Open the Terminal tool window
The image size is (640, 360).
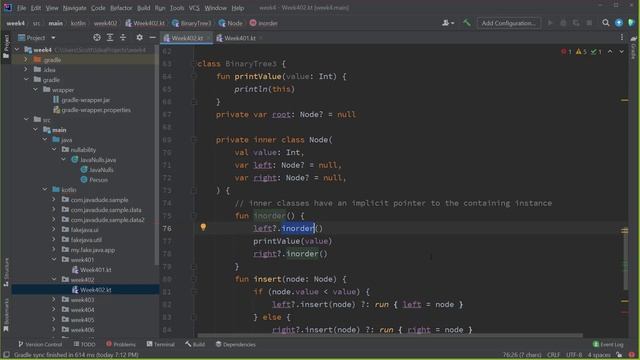[160, 344]
